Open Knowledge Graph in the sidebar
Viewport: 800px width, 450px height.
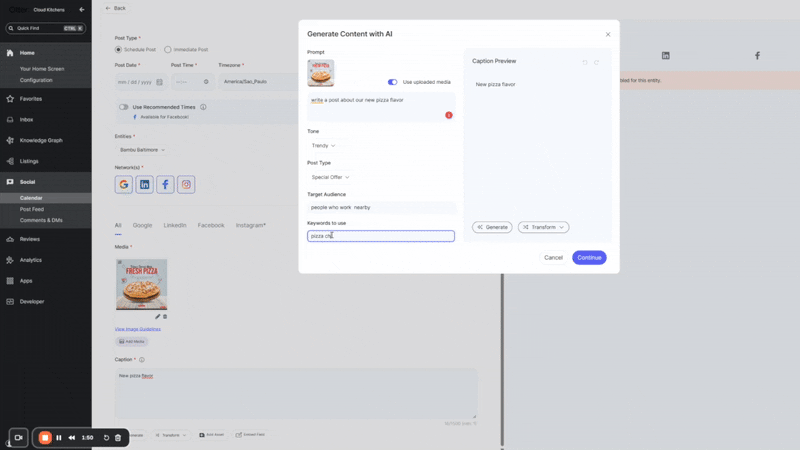pyautogui.click(x=40, y=140)
